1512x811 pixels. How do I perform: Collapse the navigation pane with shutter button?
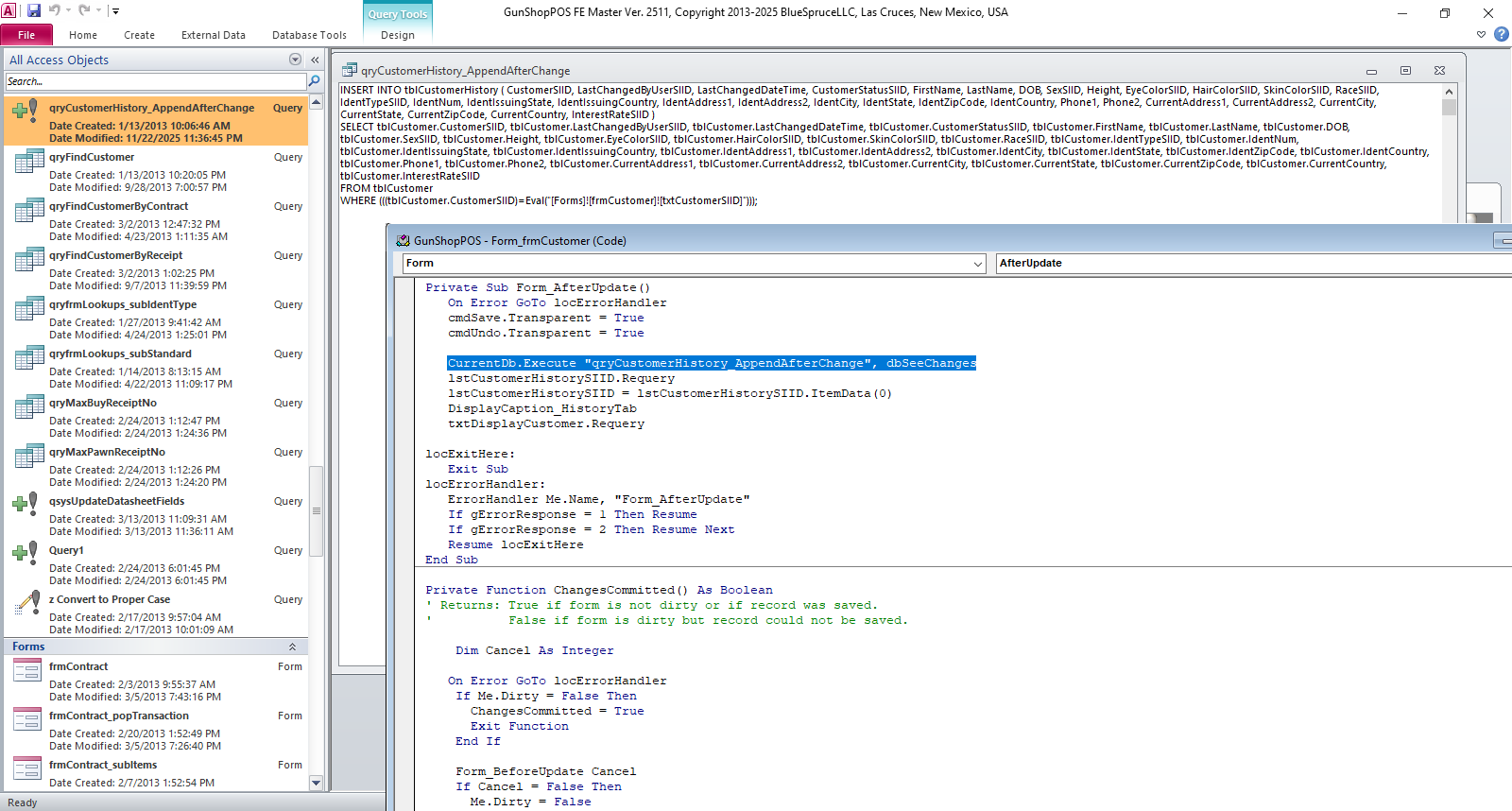pyautogui.click(x=315, y=60)
